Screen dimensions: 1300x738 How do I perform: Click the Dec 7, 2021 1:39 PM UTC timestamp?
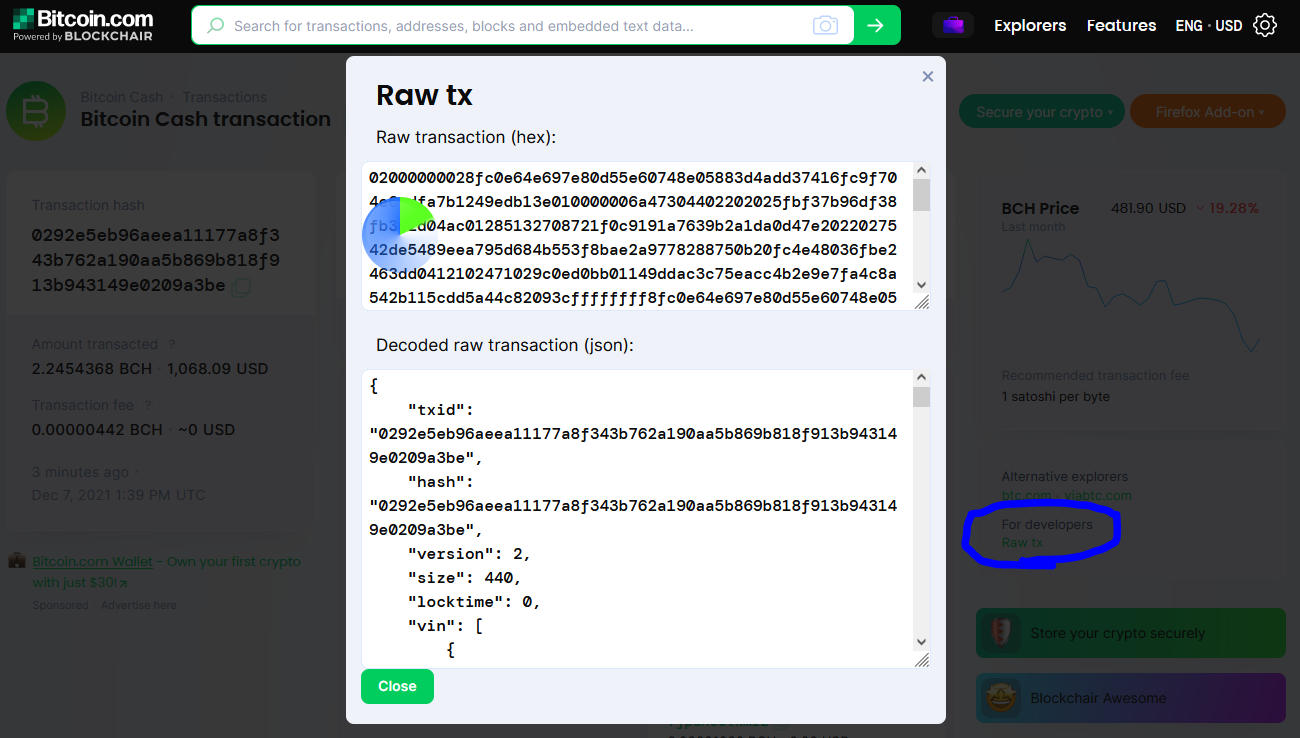tap(119, 495)
